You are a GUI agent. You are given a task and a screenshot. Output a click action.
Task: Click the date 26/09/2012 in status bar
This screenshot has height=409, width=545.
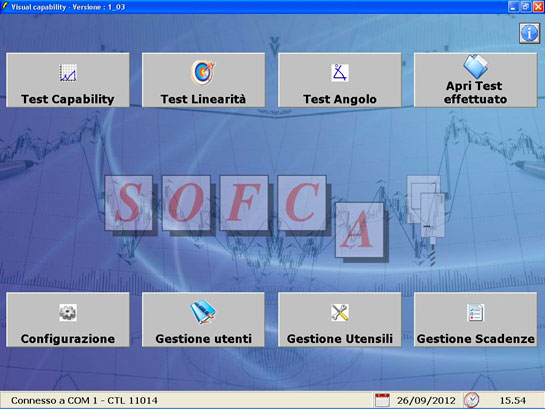coord(426,400)
